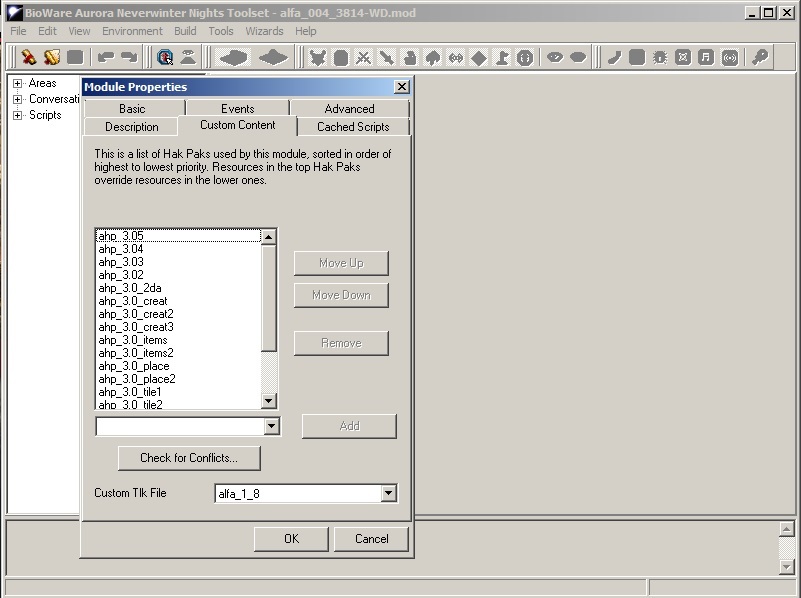Switch to the Cached Scripts tab
The width and height of the screenshot is (801, 598).
pyautogui.click(x=353, y=127)
